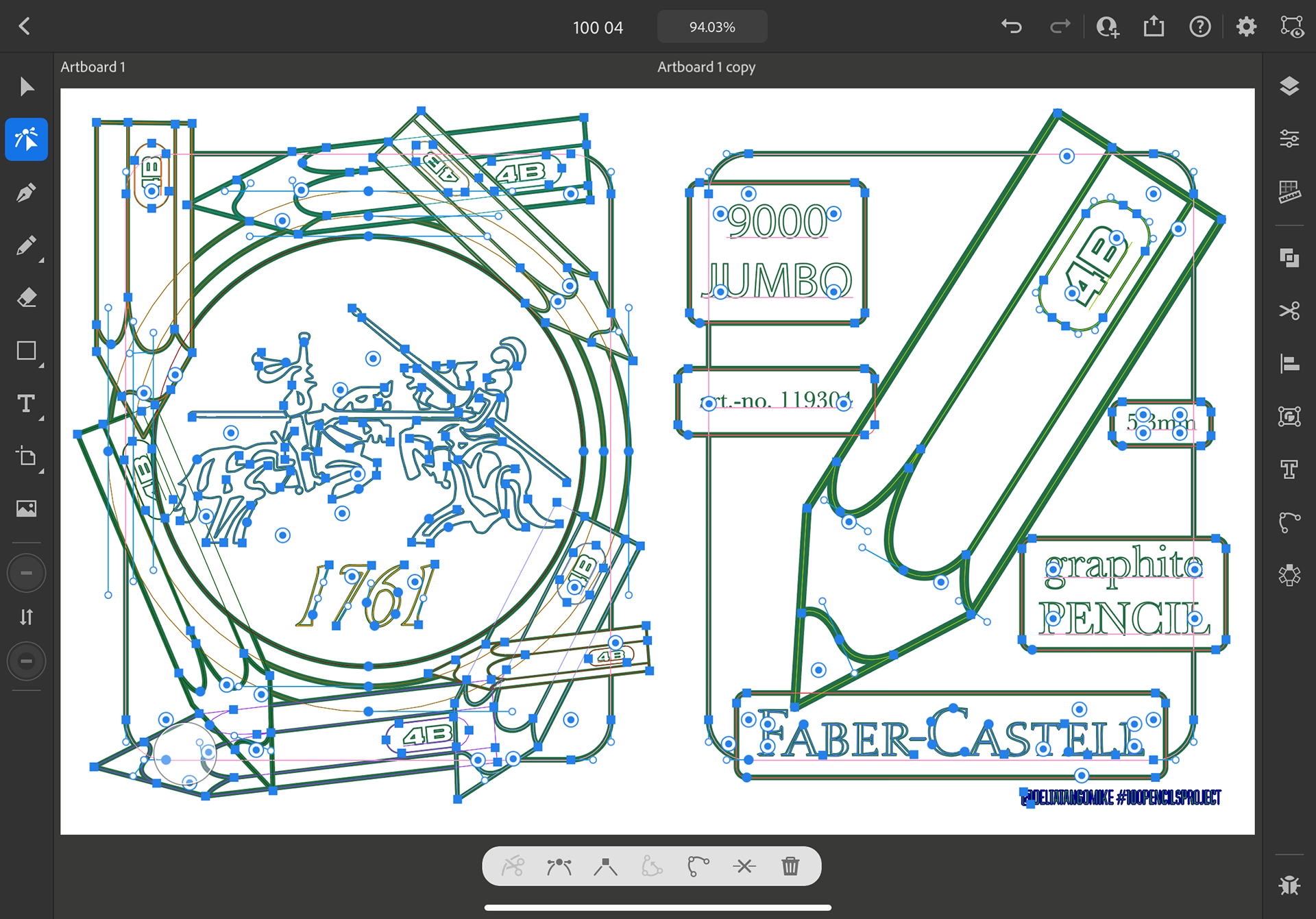1316x919 pixels.
Task: Swap fill and stroke colors
Action: click(26, 617)
